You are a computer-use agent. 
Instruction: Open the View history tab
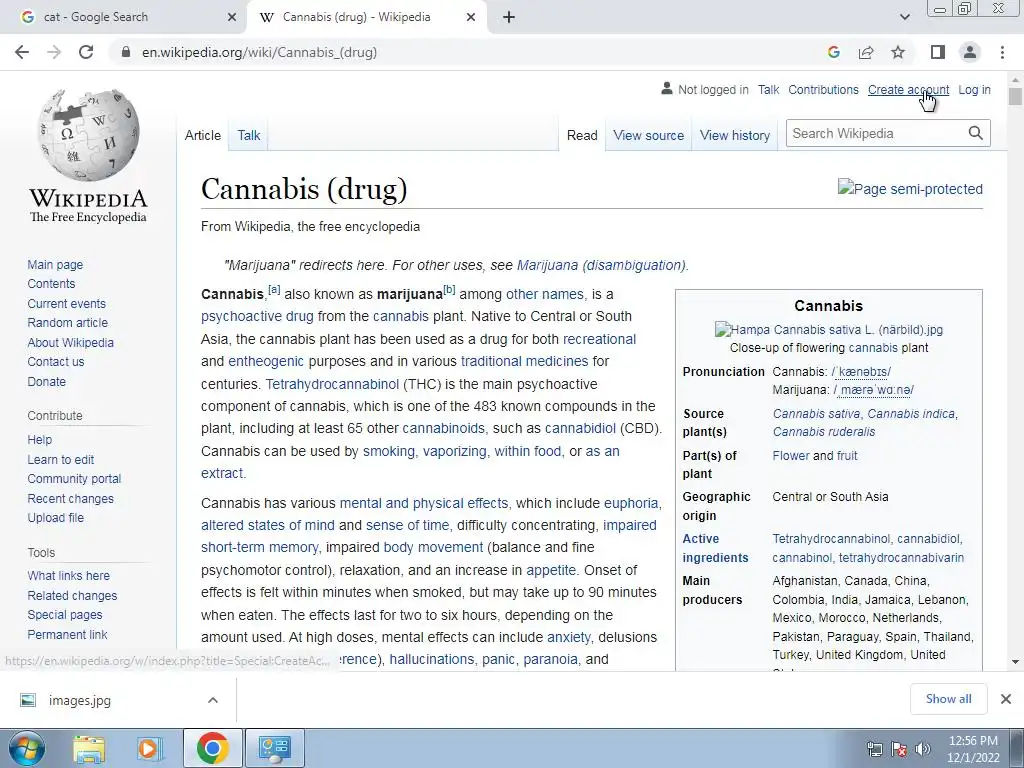click(735, 135)
